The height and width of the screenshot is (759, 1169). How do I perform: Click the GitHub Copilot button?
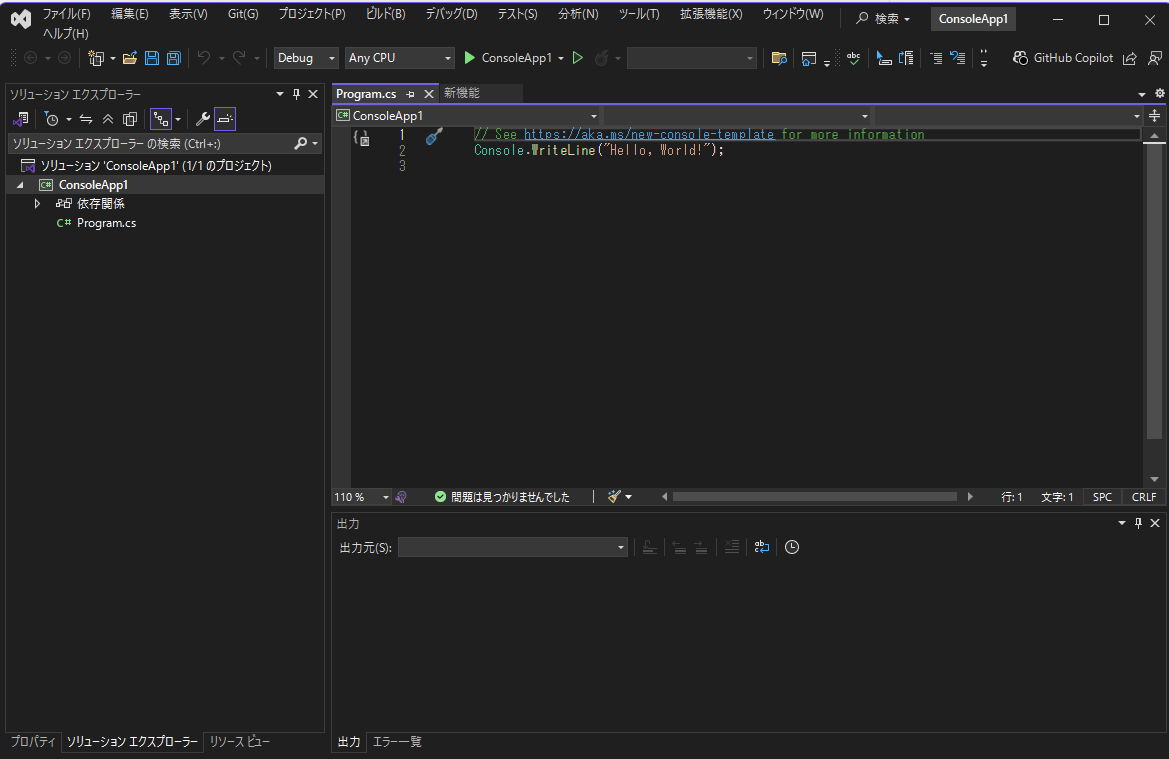tap(1063, 58)
